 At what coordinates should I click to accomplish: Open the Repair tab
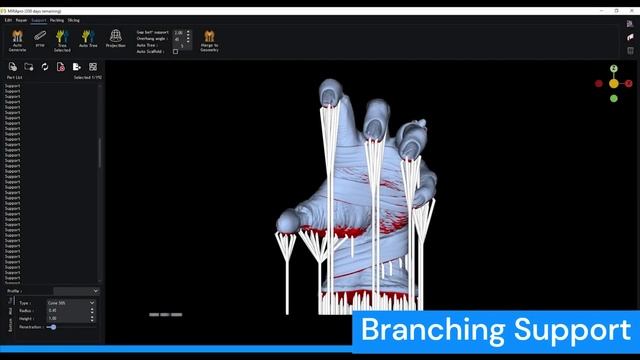[21, 20]
